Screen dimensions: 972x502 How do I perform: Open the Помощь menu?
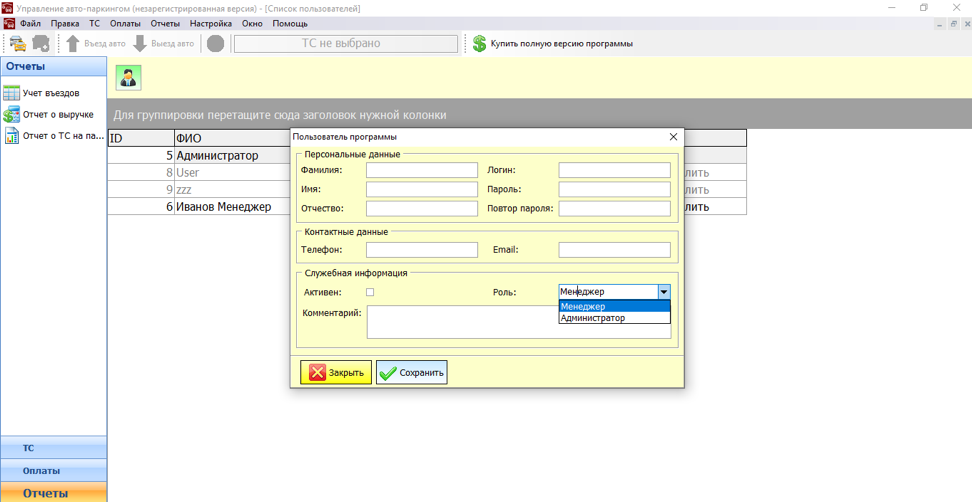tap(290, 24)
